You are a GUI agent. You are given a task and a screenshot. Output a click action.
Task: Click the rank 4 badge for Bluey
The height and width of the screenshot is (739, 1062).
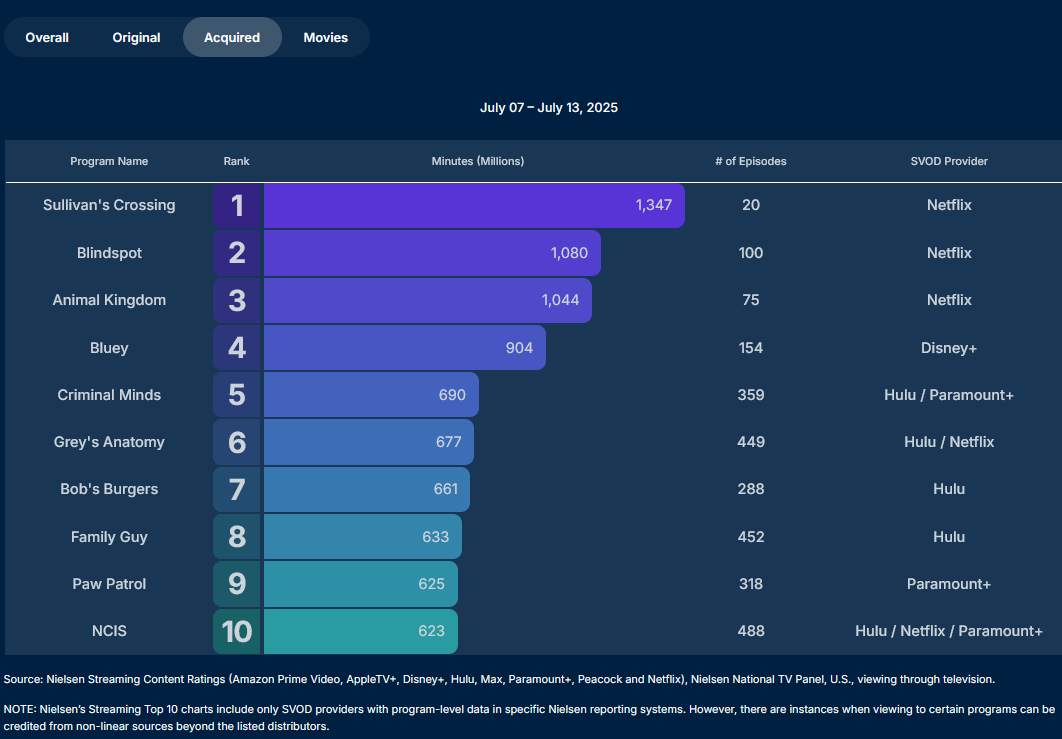pos(237,348)
